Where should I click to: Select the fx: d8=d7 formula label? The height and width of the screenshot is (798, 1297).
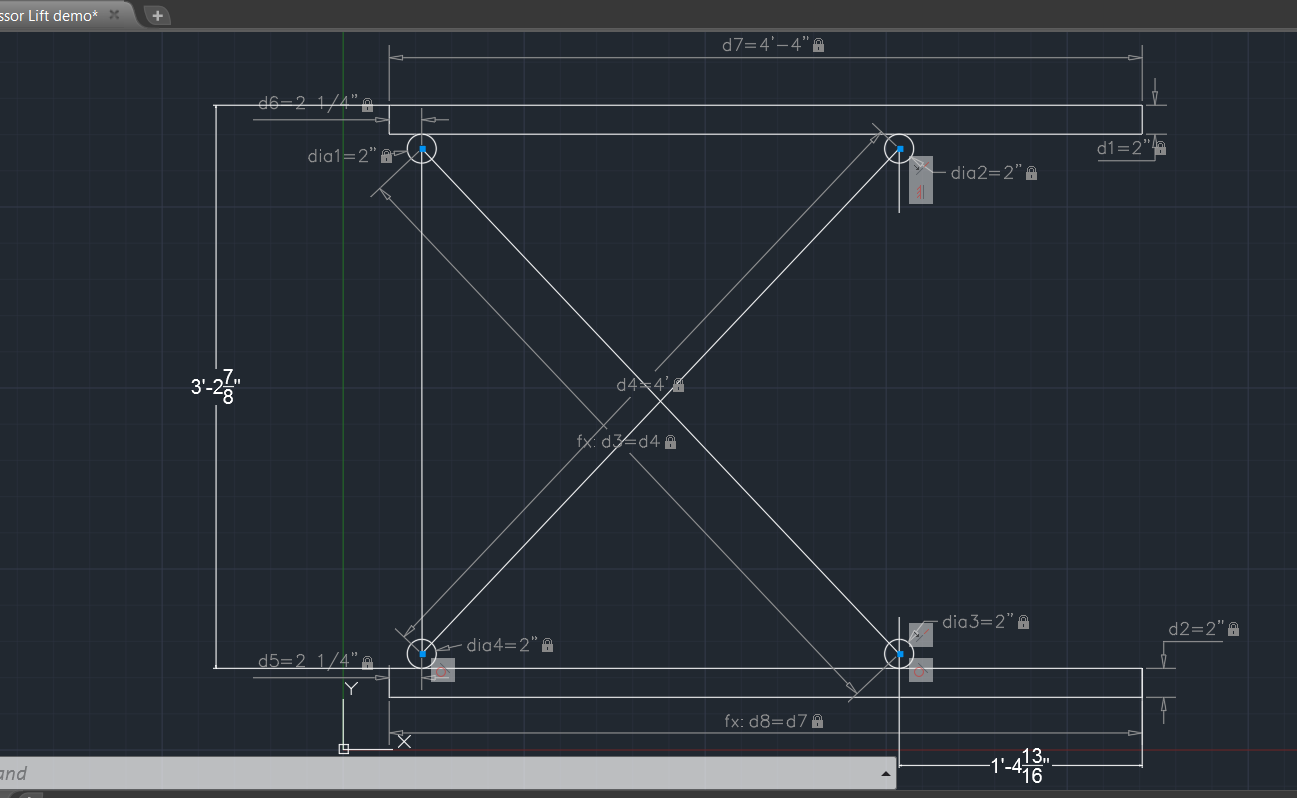766,720
